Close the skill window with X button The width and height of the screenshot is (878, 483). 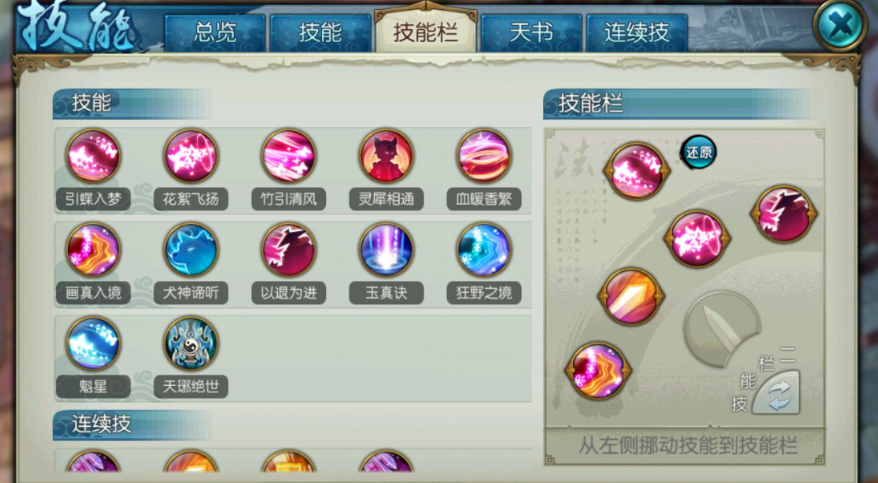coord(839,25)
